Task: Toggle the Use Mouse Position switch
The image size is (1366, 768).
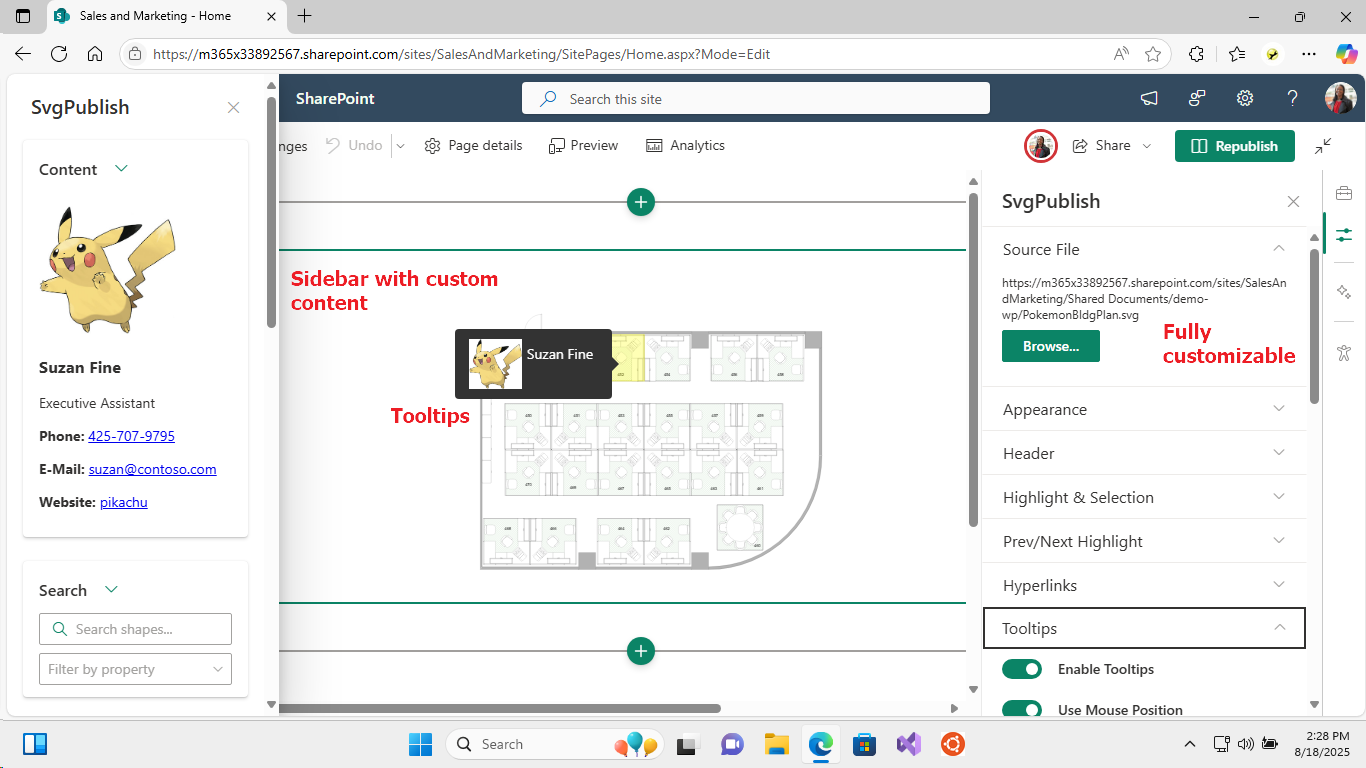Action: (x=1022, y=710)
